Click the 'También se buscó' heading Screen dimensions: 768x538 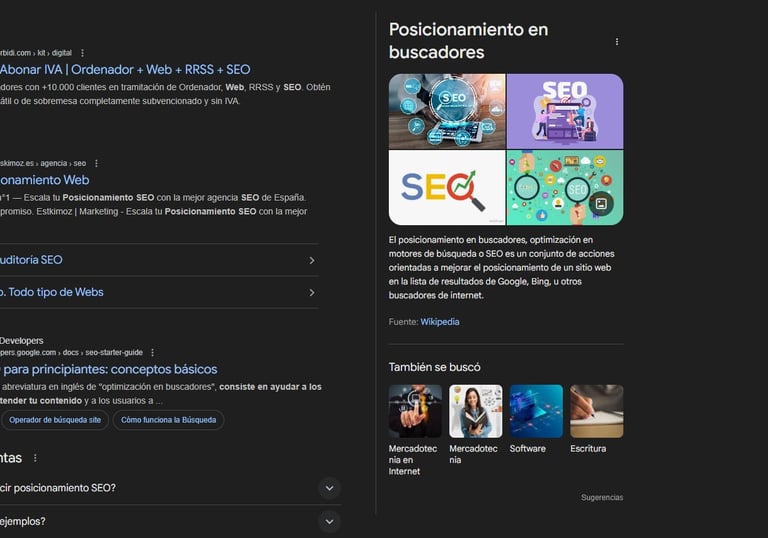tap(434, 367)
